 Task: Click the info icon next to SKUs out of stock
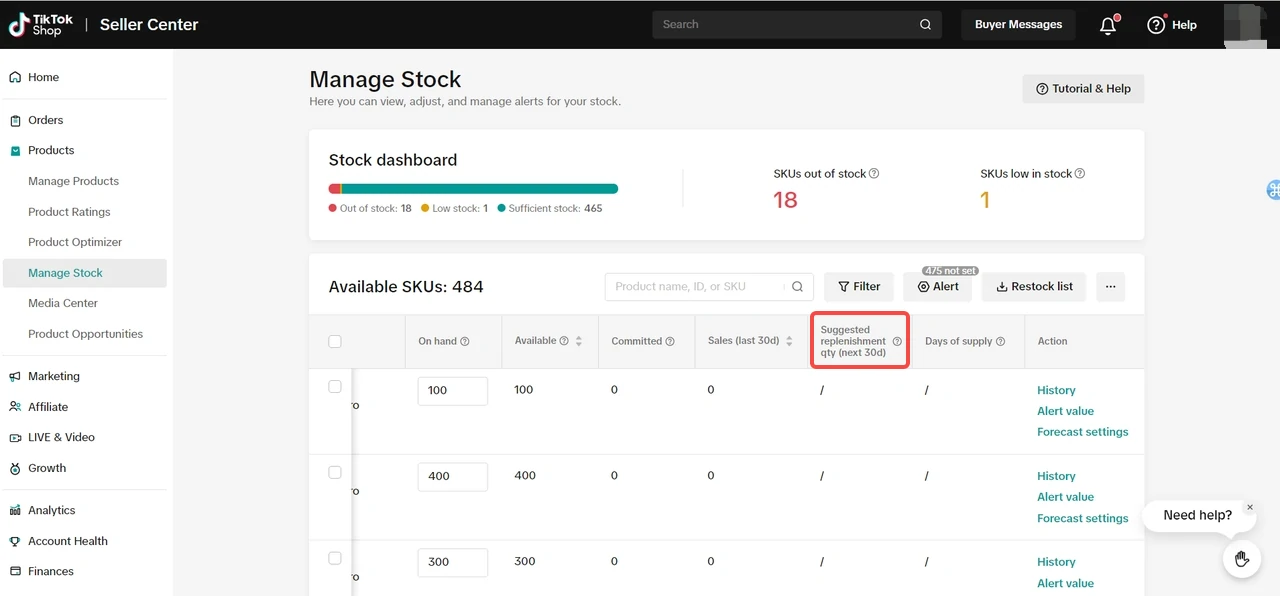(874, 174)
